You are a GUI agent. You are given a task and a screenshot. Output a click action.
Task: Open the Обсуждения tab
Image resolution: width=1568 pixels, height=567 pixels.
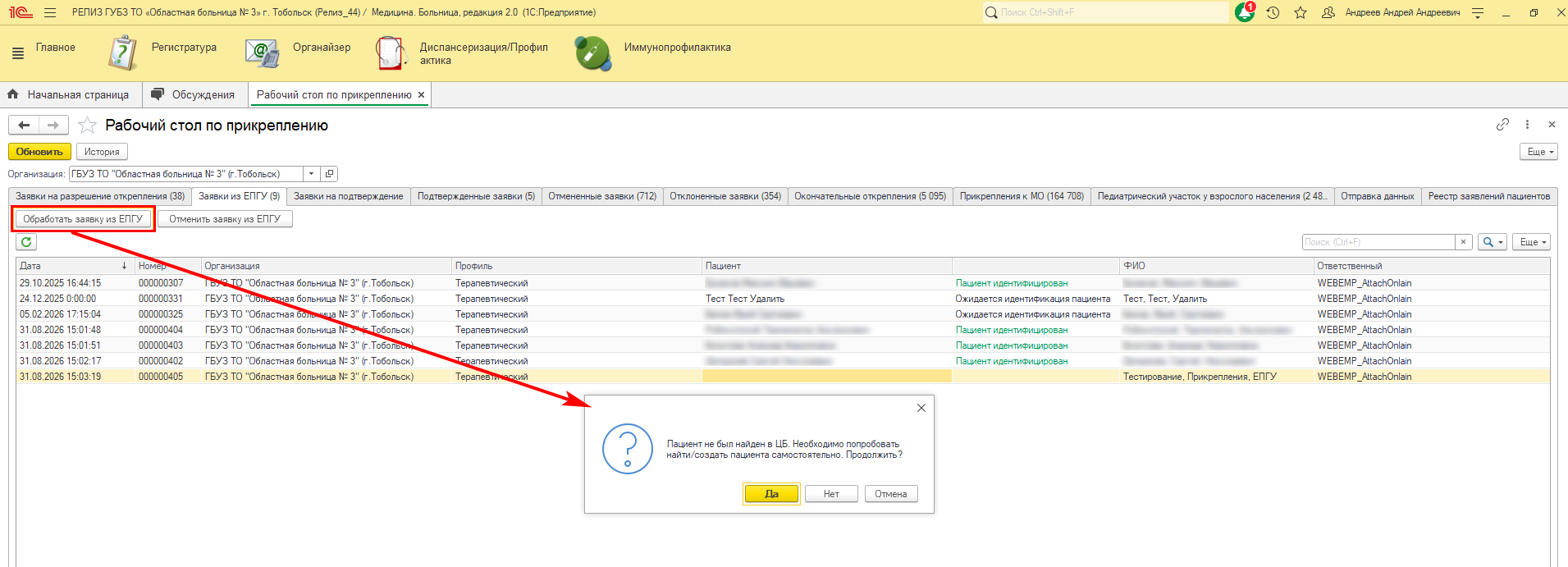coord(193,94)
